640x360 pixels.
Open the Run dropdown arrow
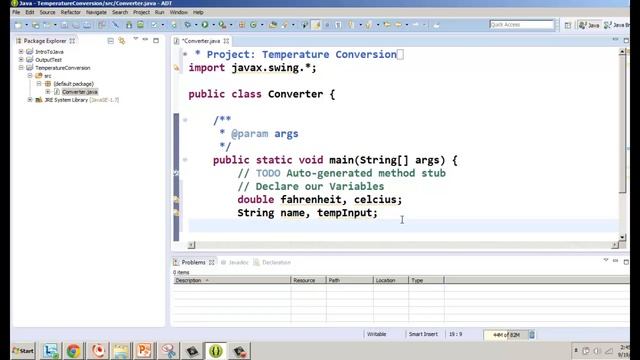pyautogui.click(x=213, y=25)
